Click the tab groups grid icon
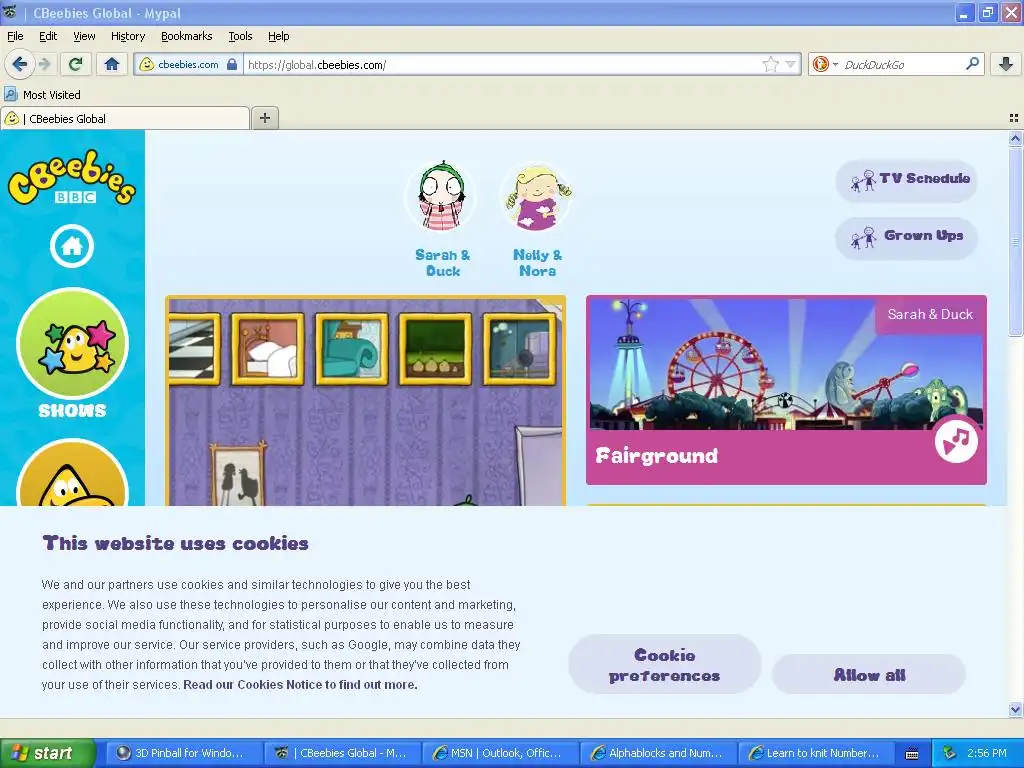 1014,118
